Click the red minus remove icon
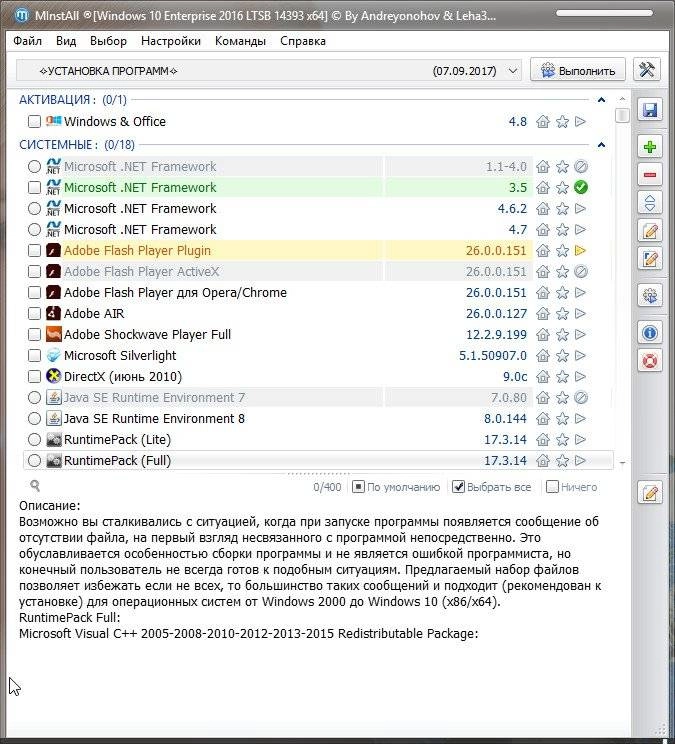Viewport: 675px width, 744px height. point(649,175)
